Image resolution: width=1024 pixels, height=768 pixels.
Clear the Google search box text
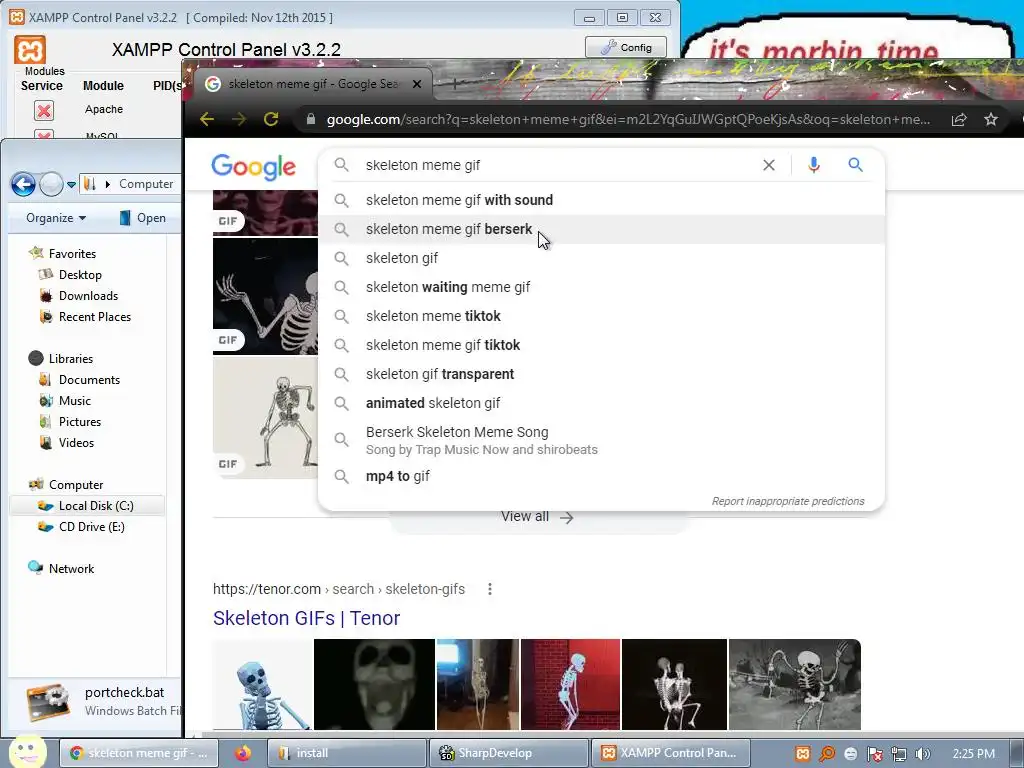[x=769, y=165]
